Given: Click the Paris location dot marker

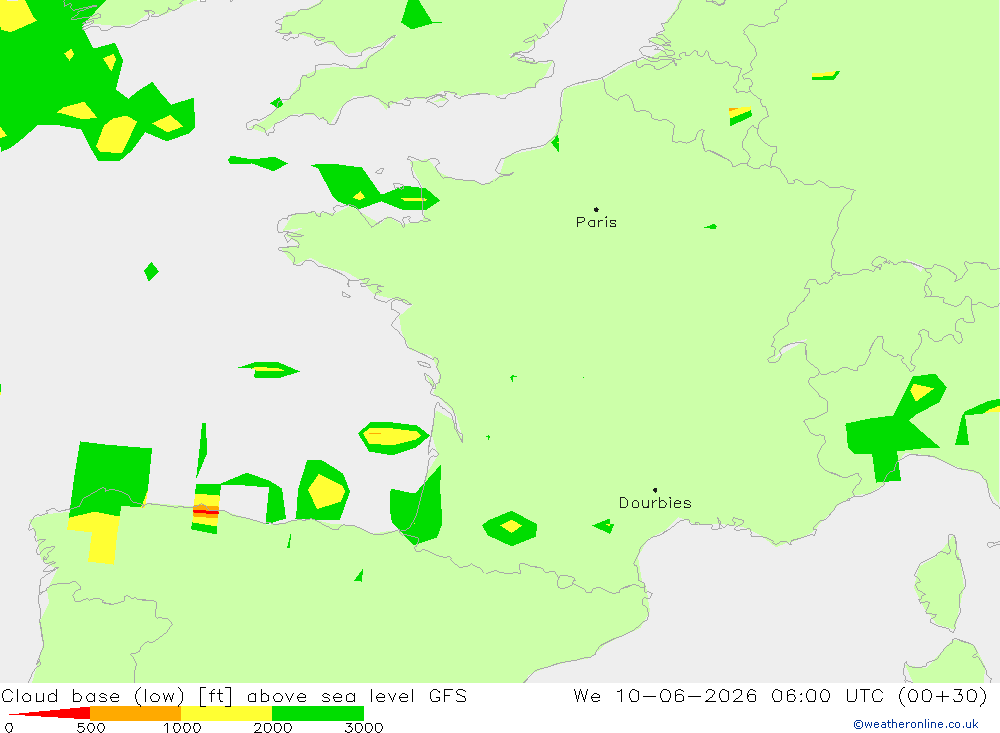Looking at the screenshot, I should tap(596, 209).
